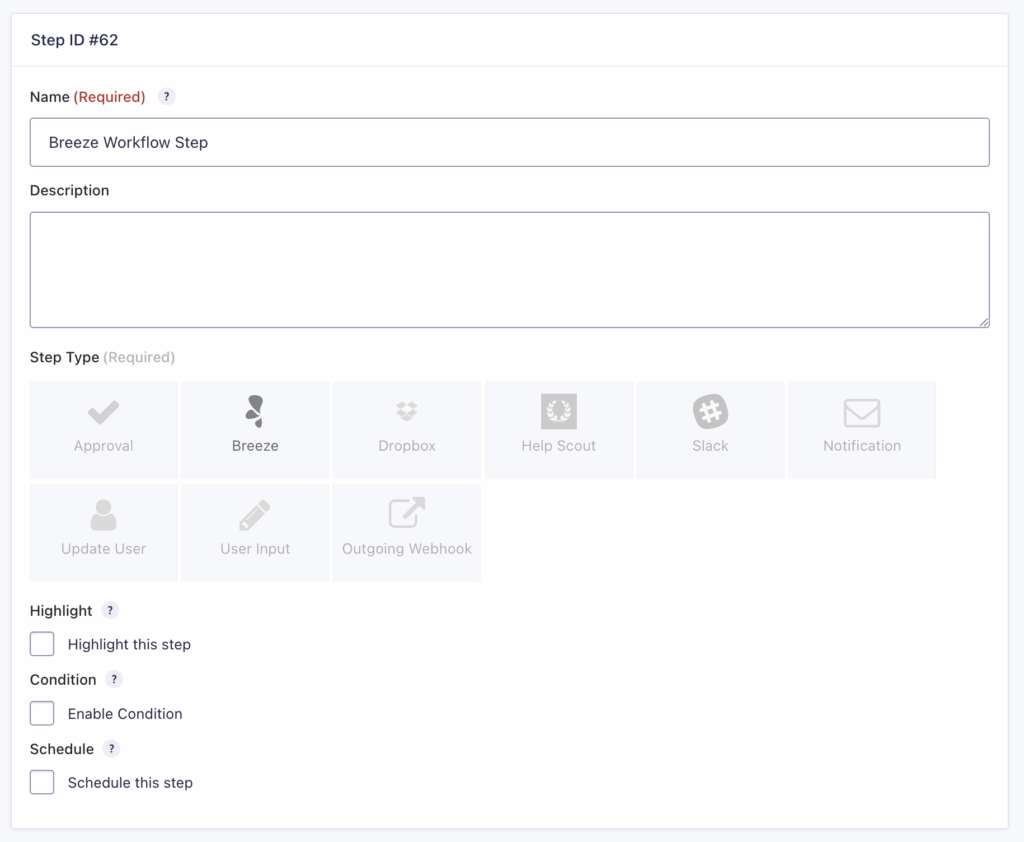Open the Schedule help tooltip
This screenshot has height=842, width=1024.
(x=111, y=748)
